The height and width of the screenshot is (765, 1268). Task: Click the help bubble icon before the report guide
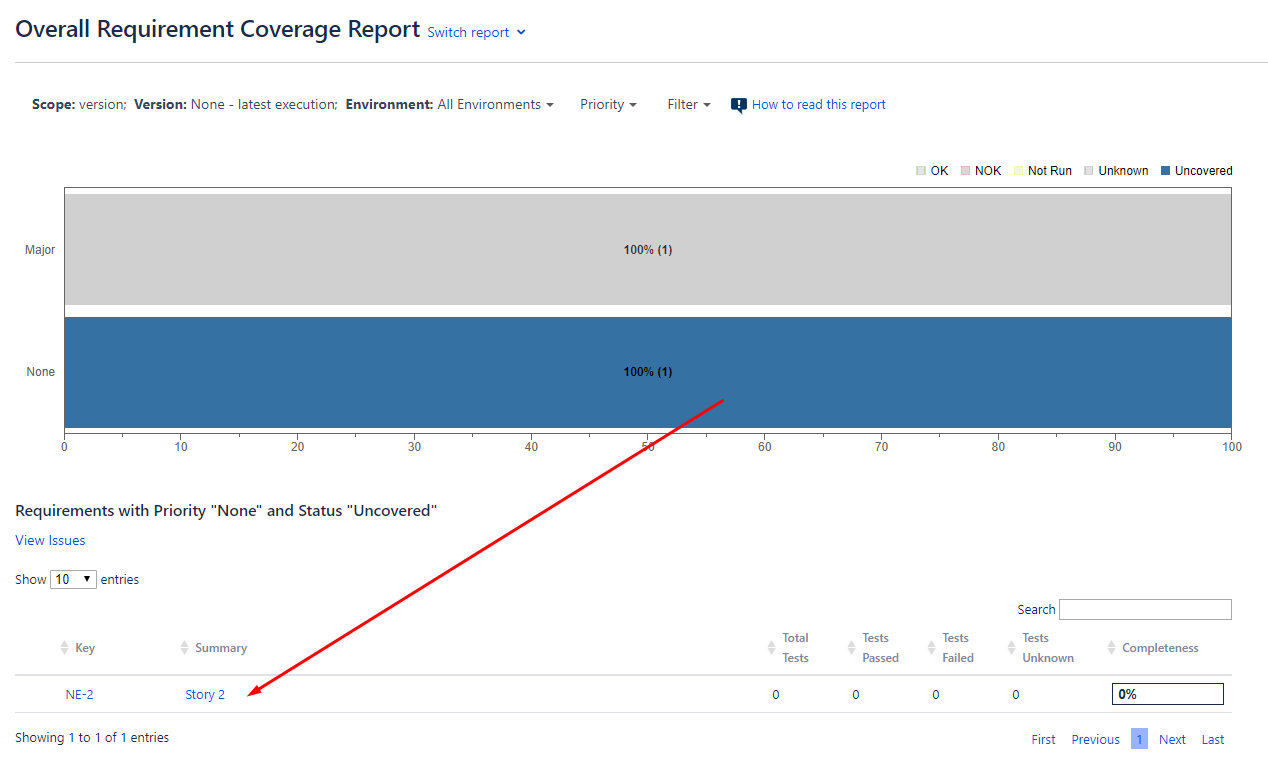pos(738,104)
